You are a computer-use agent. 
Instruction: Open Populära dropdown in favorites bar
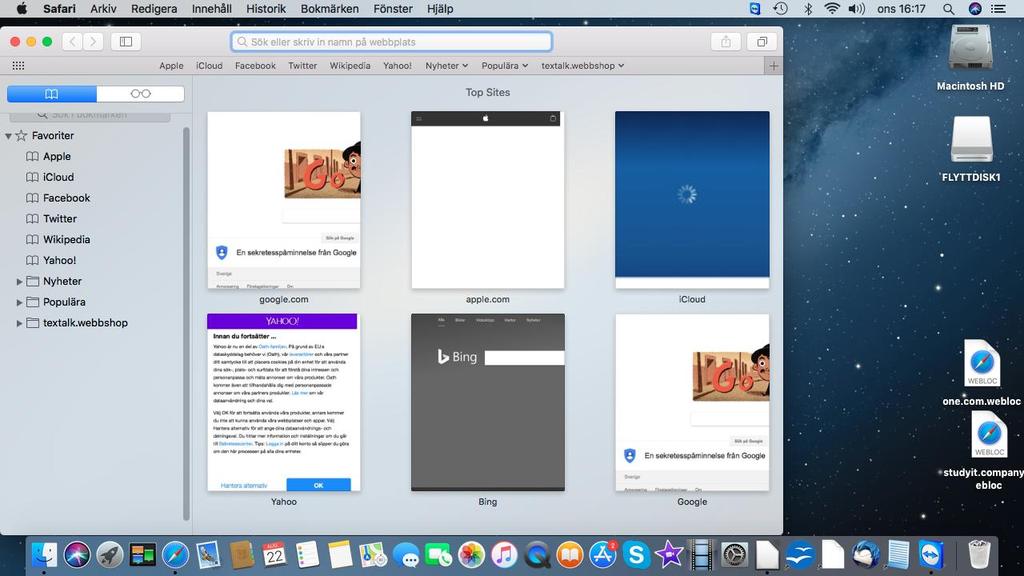point(505,65)
